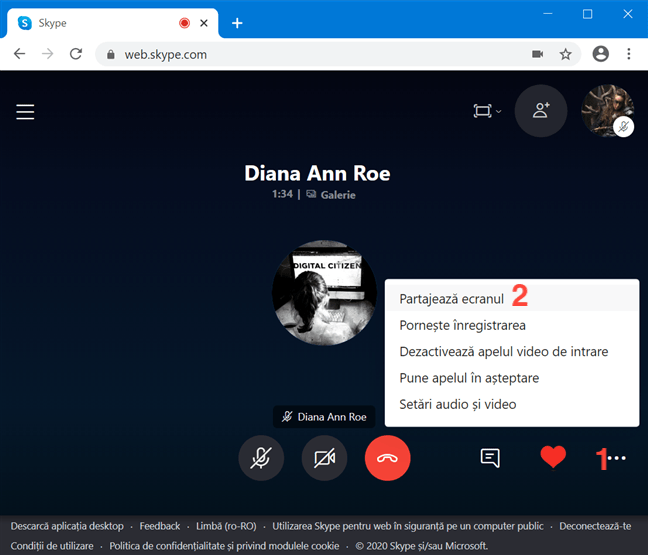Open the three-dots more options menu
The image size is (648, 555).
click(617, 458)
